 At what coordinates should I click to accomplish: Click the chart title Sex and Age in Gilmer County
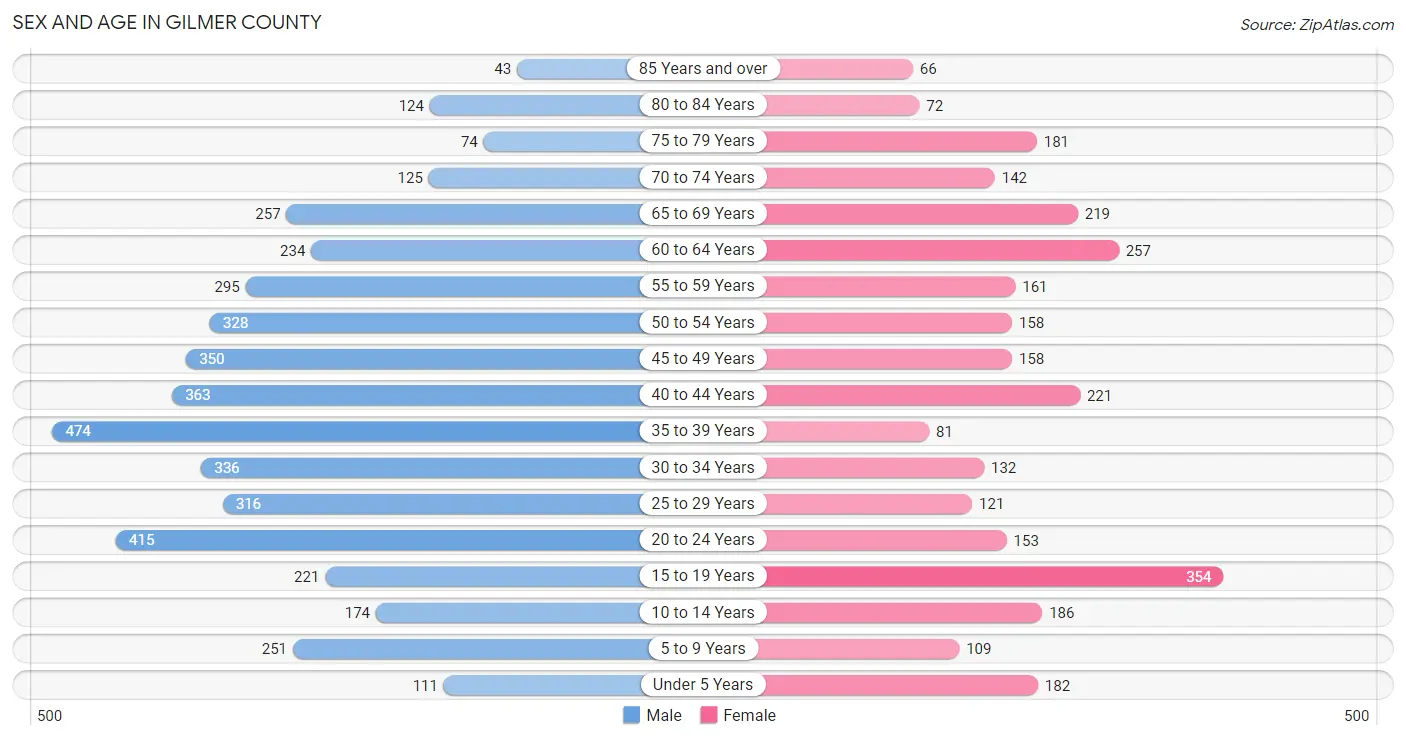[x=167, y=22]
